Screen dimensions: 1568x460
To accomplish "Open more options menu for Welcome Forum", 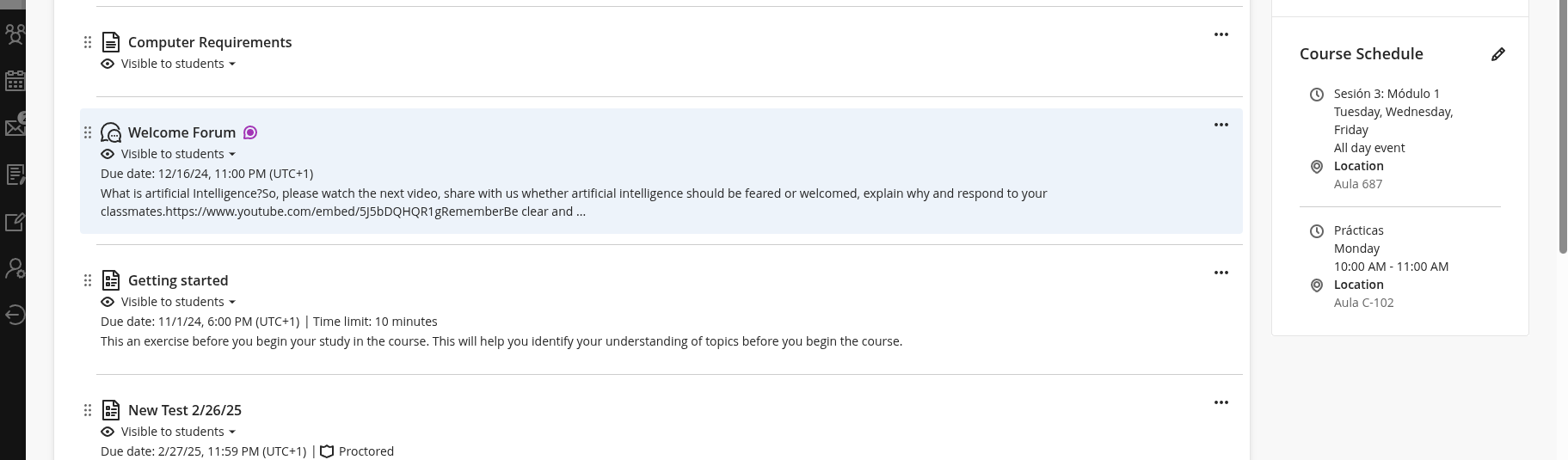I will (x=1221, y=125).
